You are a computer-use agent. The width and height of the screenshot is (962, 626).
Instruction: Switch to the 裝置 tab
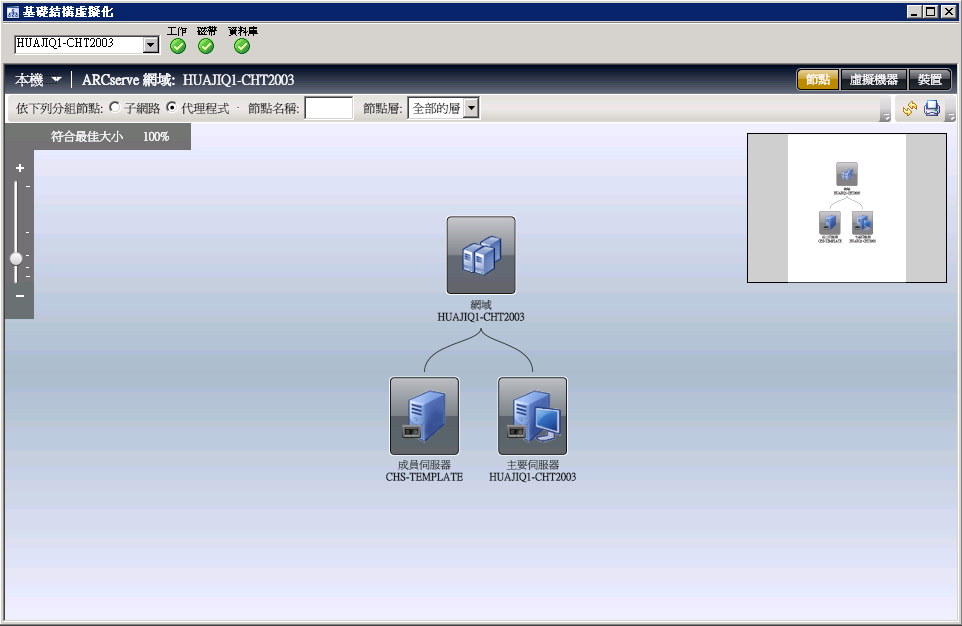tap(930, 80)
